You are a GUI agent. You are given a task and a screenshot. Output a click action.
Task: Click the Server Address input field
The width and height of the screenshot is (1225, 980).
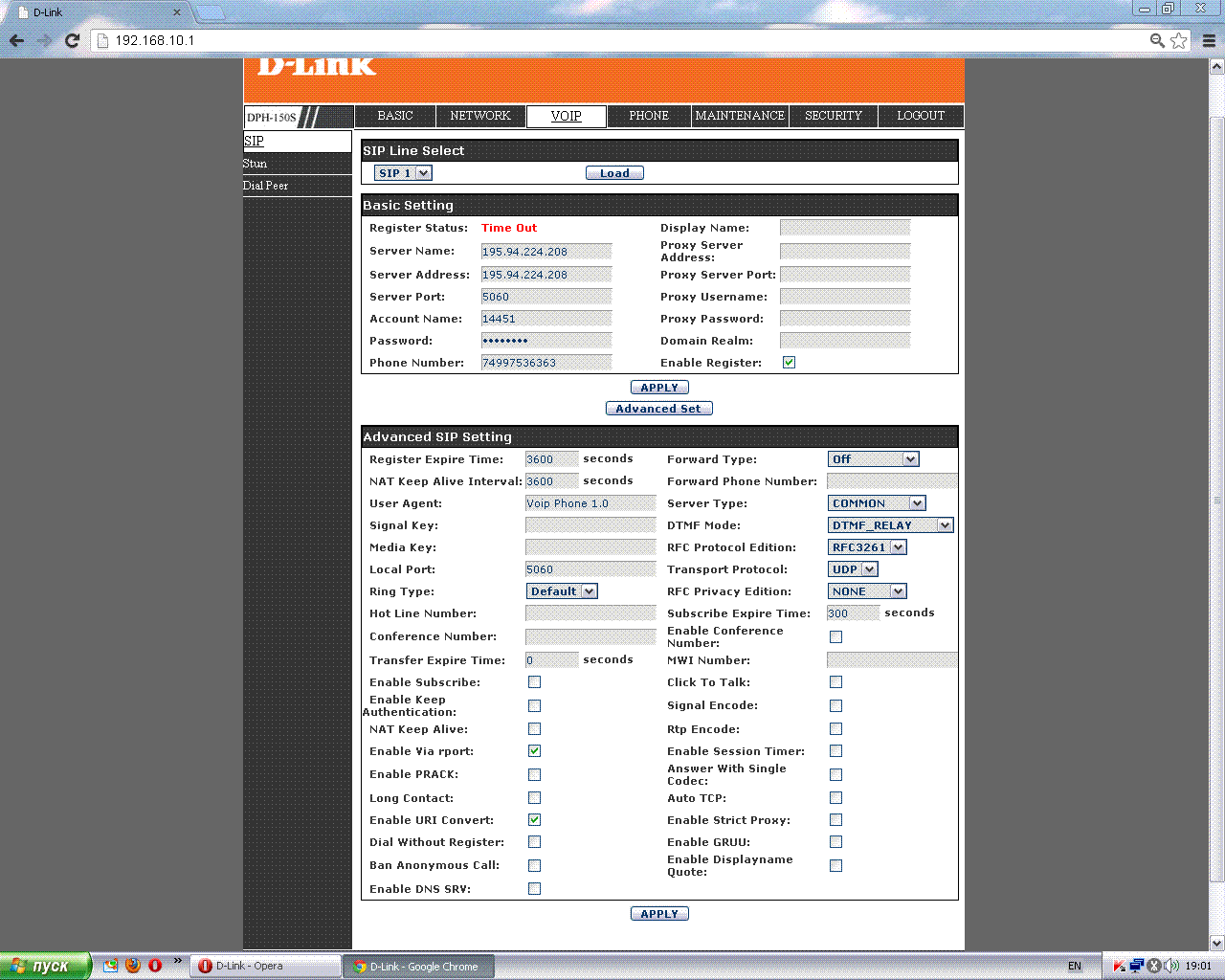[x=546, y=275]
